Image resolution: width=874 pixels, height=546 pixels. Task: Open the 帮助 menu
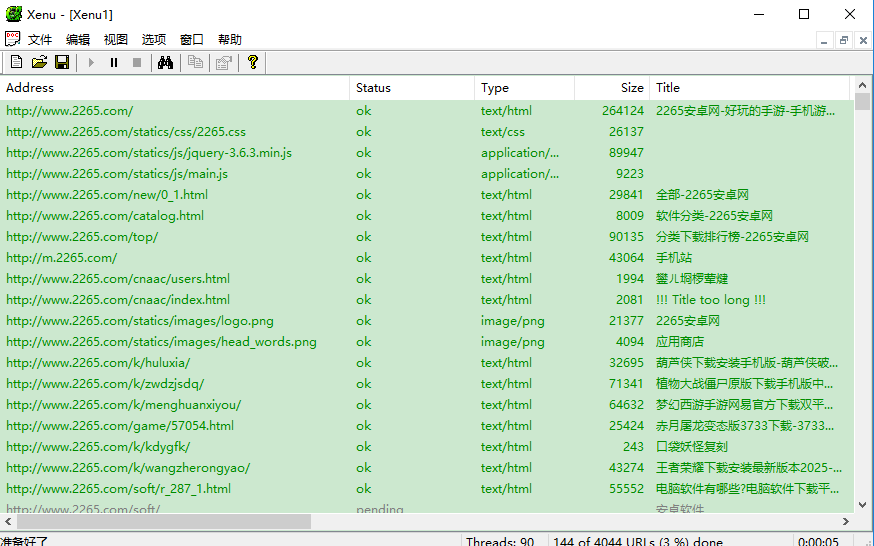point(230,40)
